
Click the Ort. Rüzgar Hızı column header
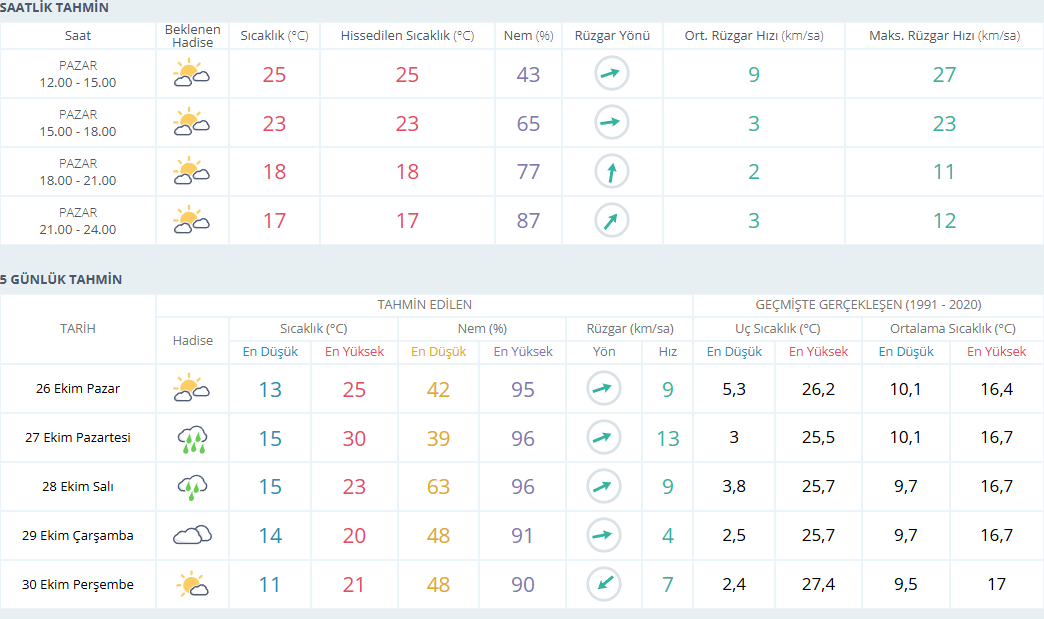click(x=753, y=36)
